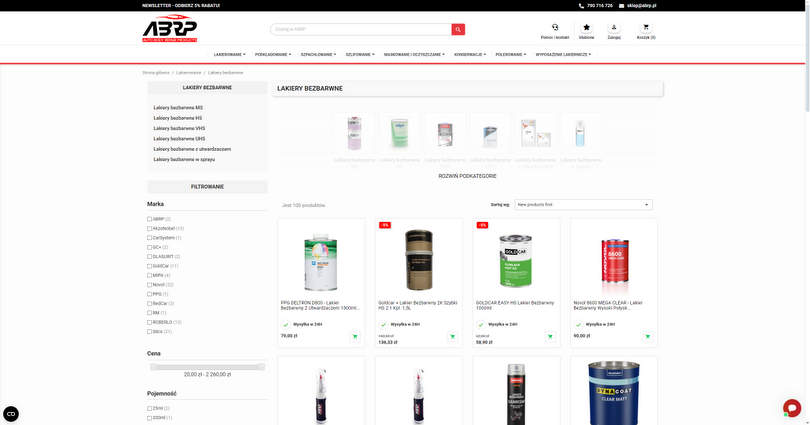Image resolution: width=810 pixels, height=425 pixels.
Task: Add PPG Deltron D800 to cart
Action: [355, 336]
